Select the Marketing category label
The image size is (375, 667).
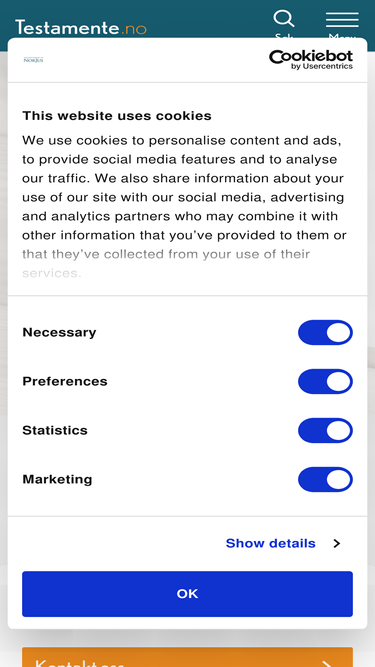point(57,479)
